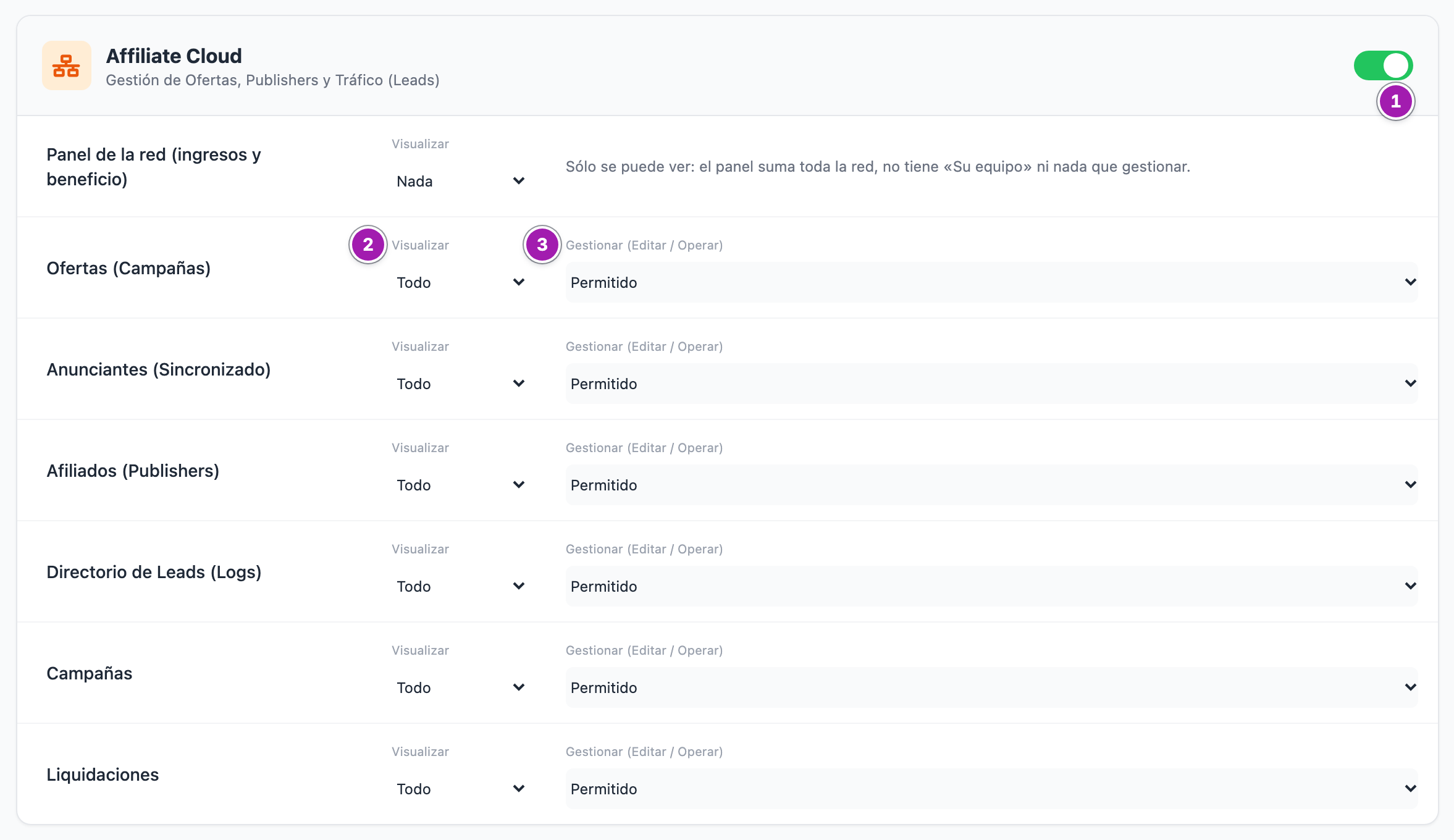Open Visualizar dropdown for Directorio de Leads
Image resolution: width=1454 pixels, height=840 pixels.
(x=461, y=586)
